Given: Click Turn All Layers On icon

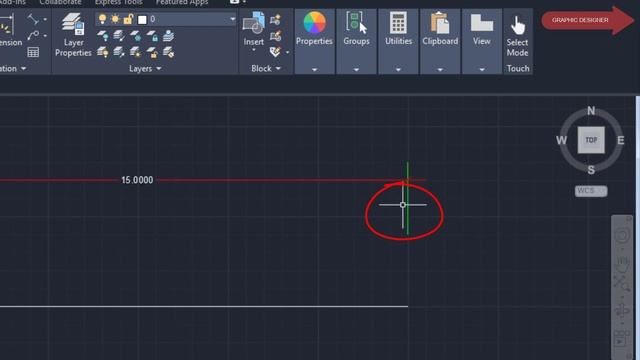Looking at the screenshot, I should click(x=102, y=52).
